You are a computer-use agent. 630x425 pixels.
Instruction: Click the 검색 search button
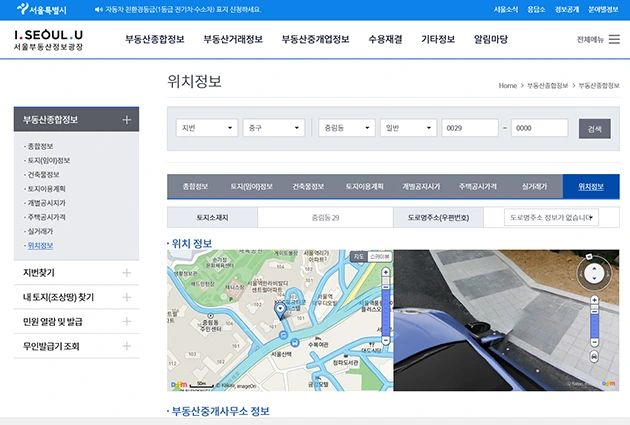(x=595, y=129)
